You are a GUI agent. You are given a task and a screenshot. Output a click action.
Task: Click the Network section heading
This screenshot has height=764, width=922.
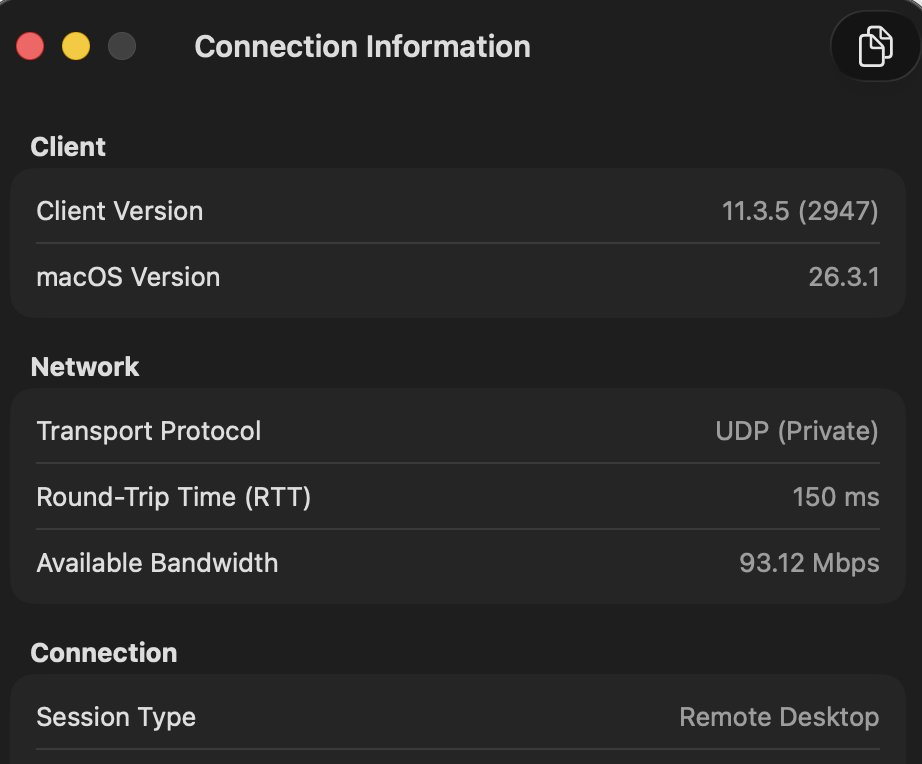[85, 366]
